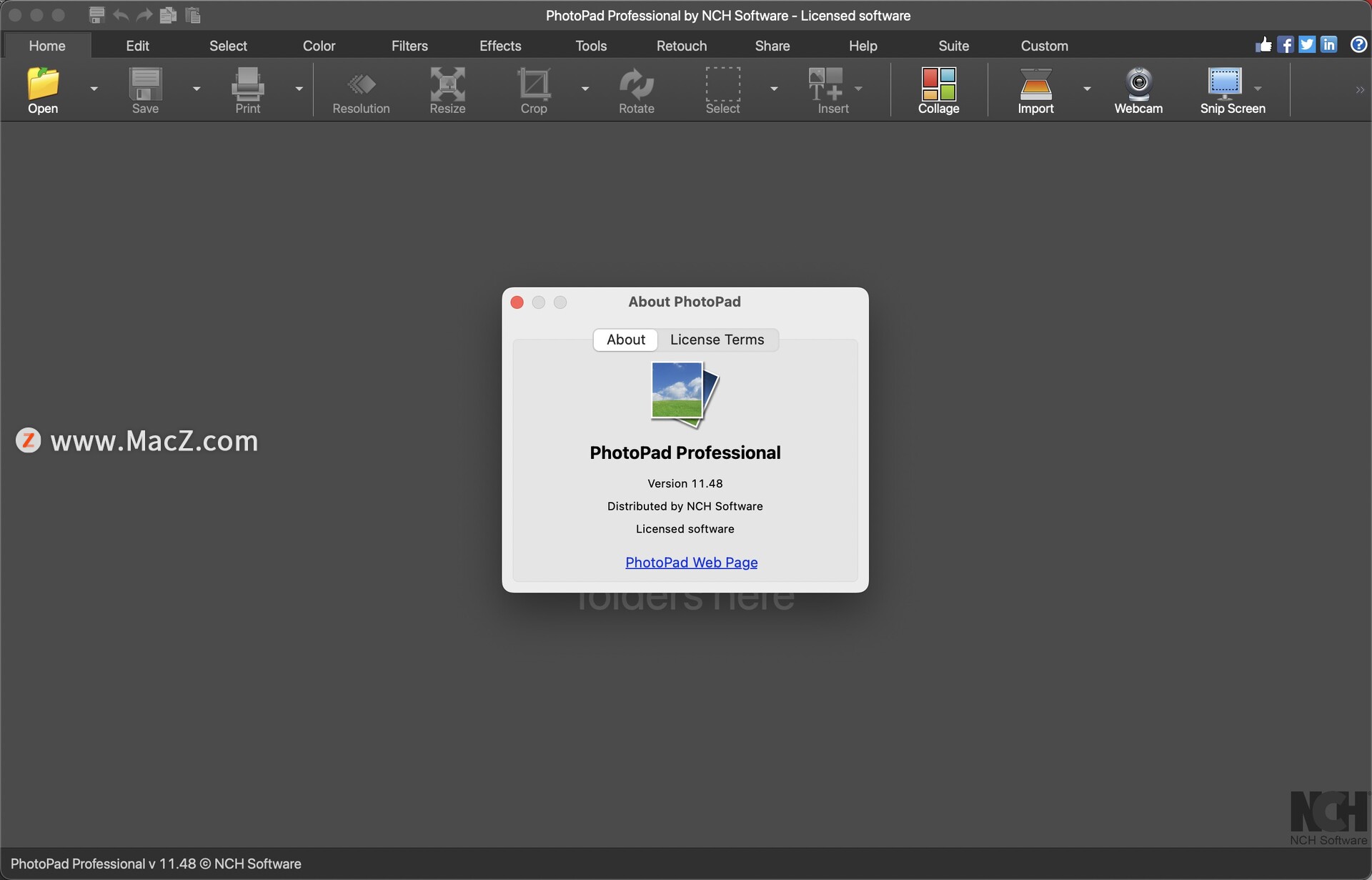Launch the Webcam capture tool
The width and height of the screenshot is (1372, 880).
1138,90
